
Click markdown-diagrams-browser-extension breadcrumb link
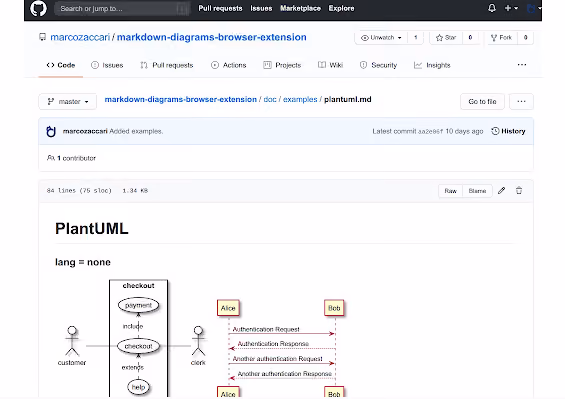click(181, 99)
